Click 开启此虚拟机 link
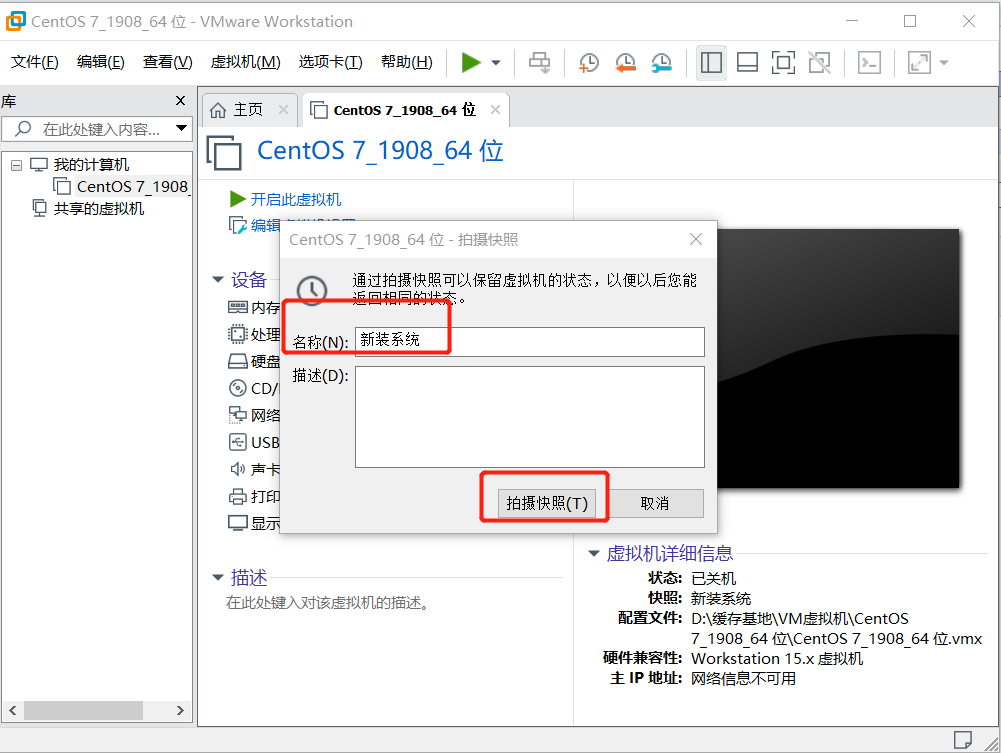This screenshot has height=753, width=1001. pyautogui.click(x=296, y=200)
